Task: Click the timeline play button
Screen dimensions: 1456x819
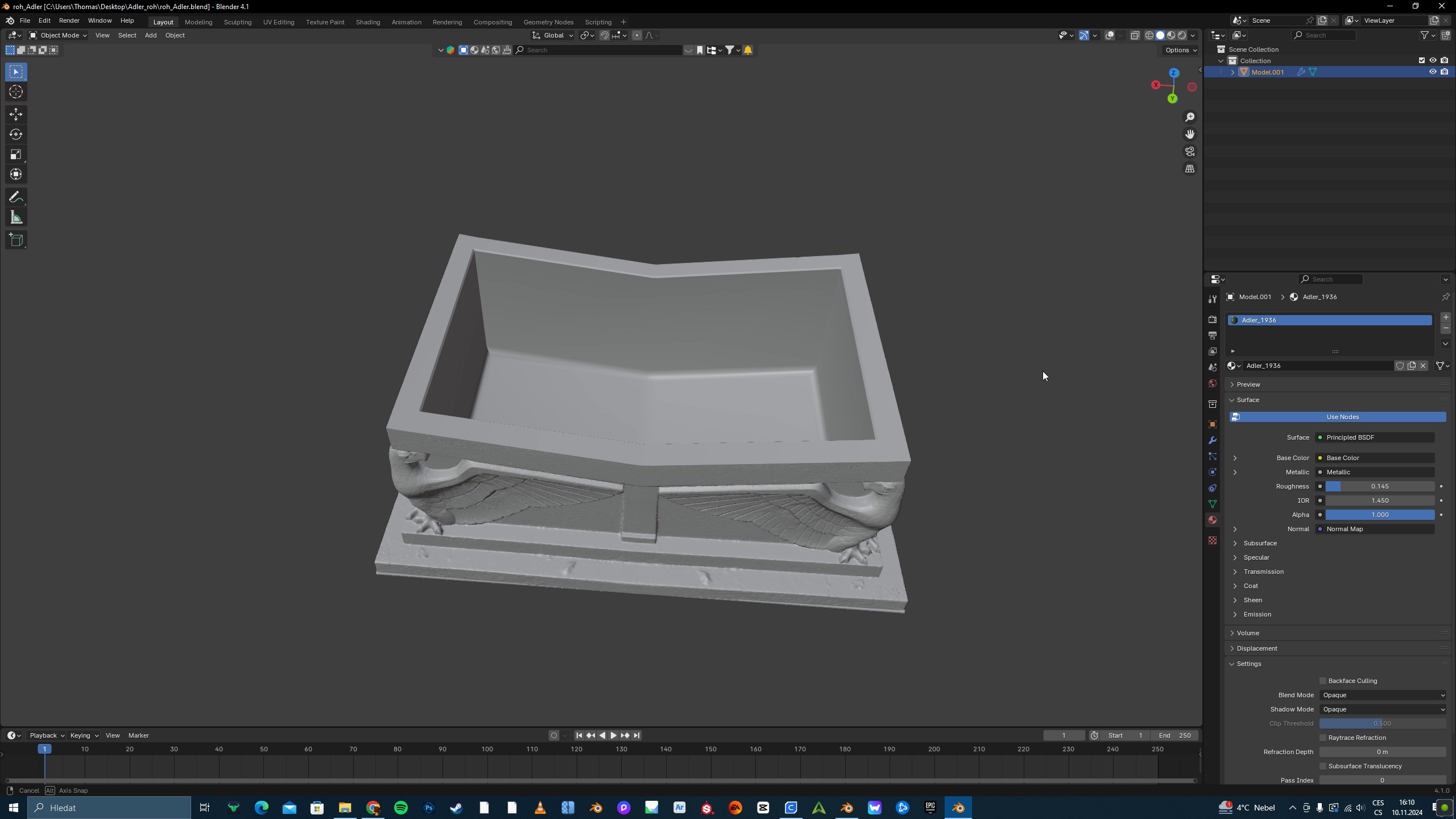Action: click(613, 735)
